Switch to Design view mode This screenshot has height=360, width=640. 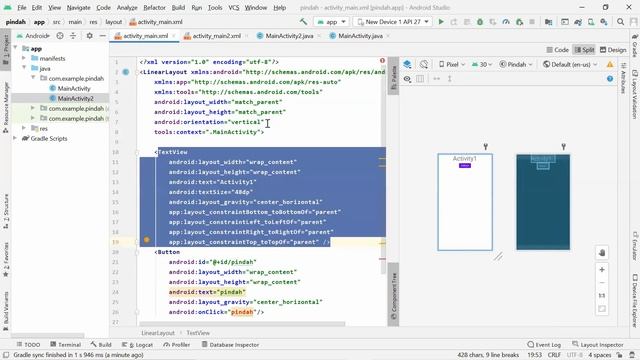point(613,50)
